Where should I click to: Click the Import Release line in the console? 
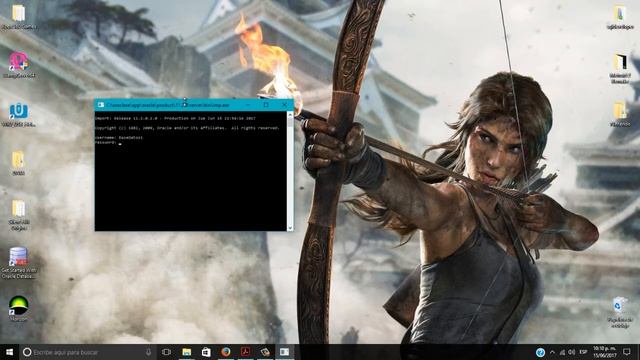[175, 118]
